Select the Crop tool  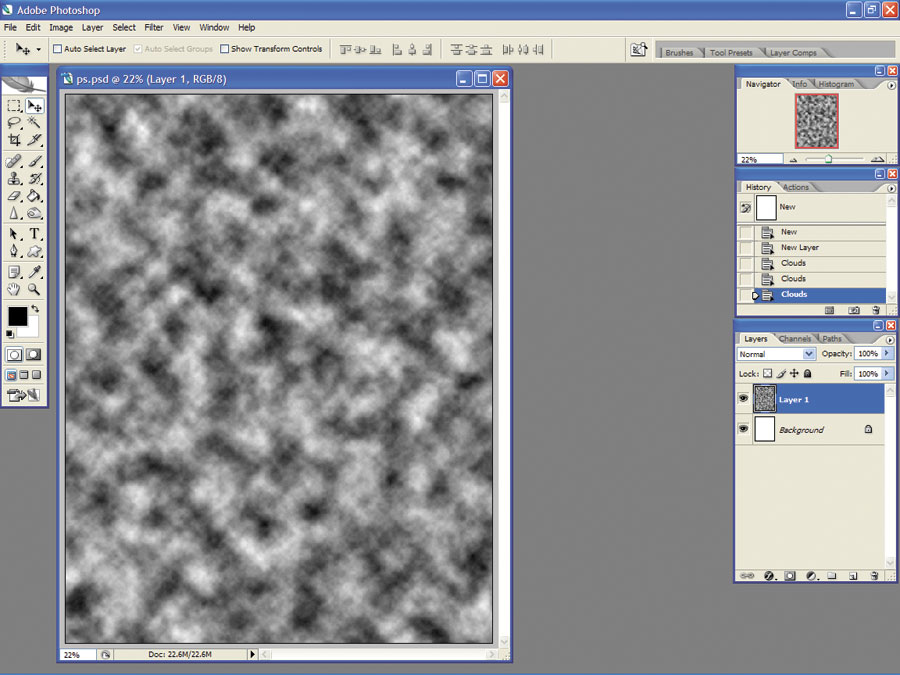click(14, 140)
